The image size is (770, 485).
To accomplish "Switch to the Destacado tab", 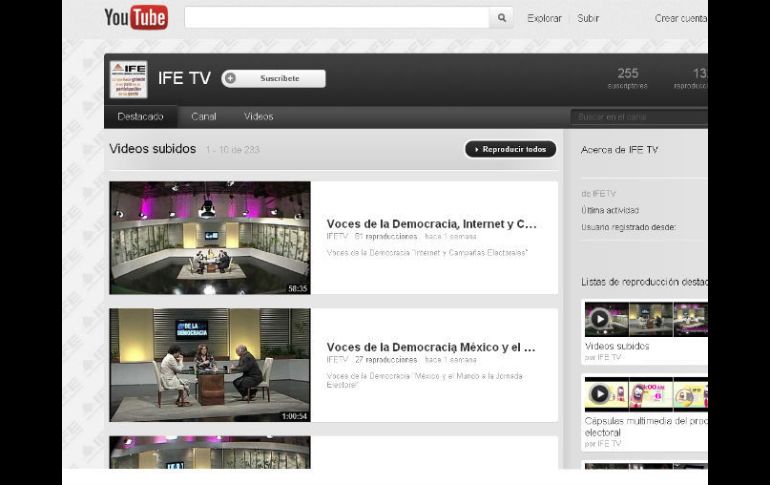I will (140, 117).
